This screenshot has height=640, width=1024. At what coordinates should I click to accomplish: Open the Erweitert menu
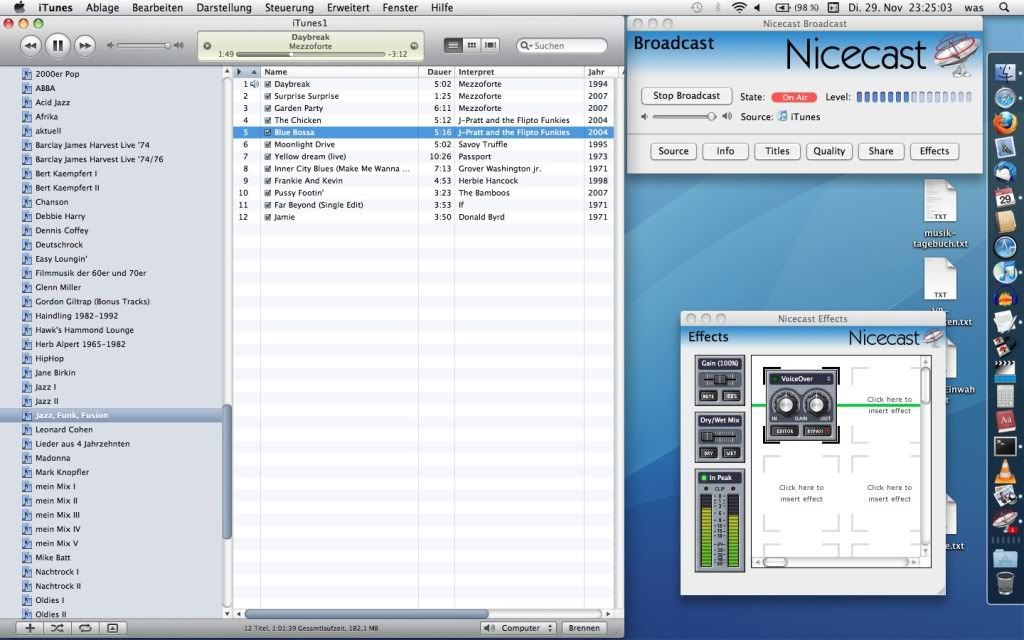pos(348,8)
